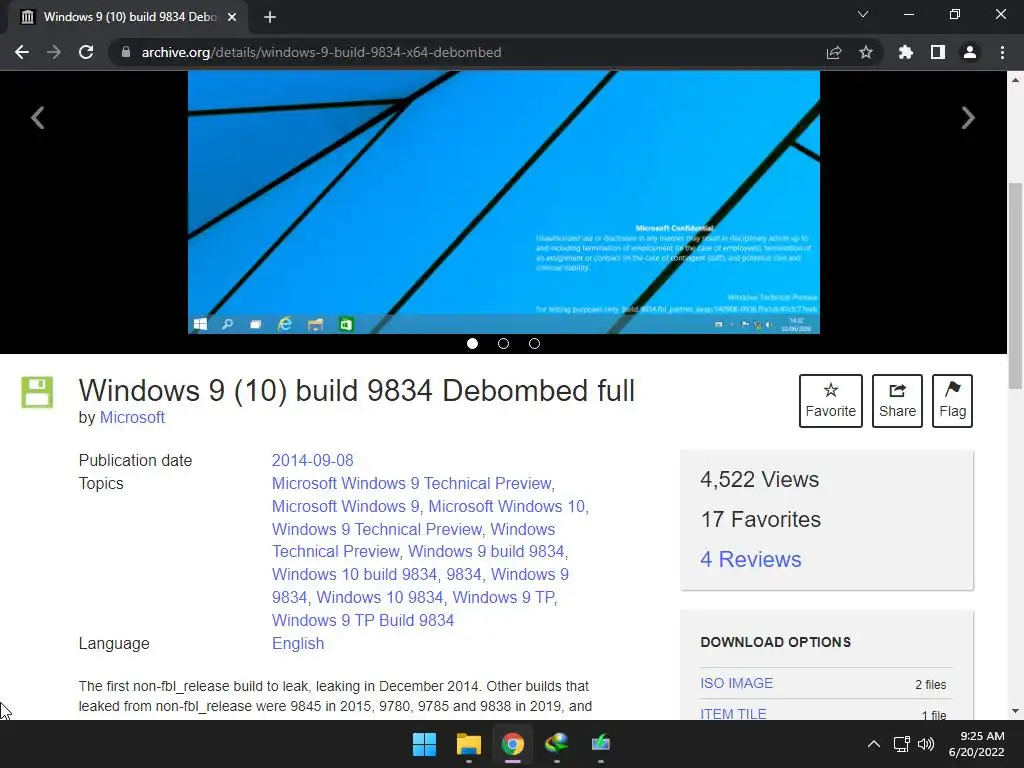Click the 17 Favorites text
The height and width of the screenshot is (768, 1024).
tap(760, 520)
